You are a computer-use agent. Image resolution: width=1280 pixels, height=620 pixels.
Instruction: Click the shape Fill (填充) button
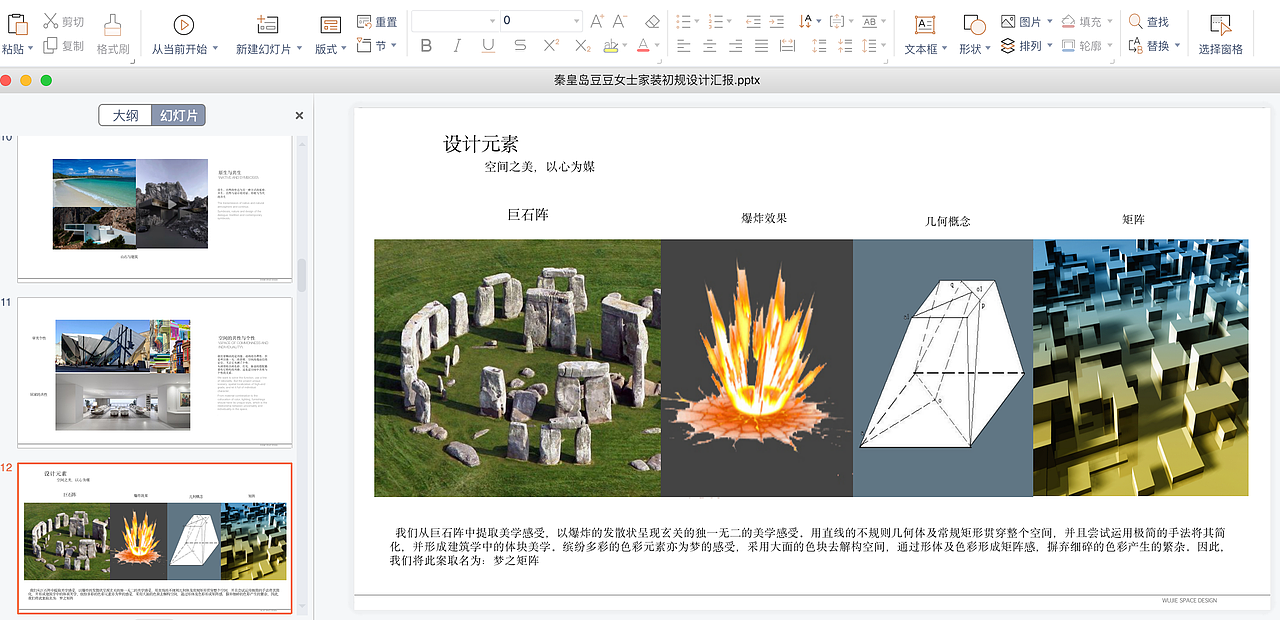(x=1085, y=21)
